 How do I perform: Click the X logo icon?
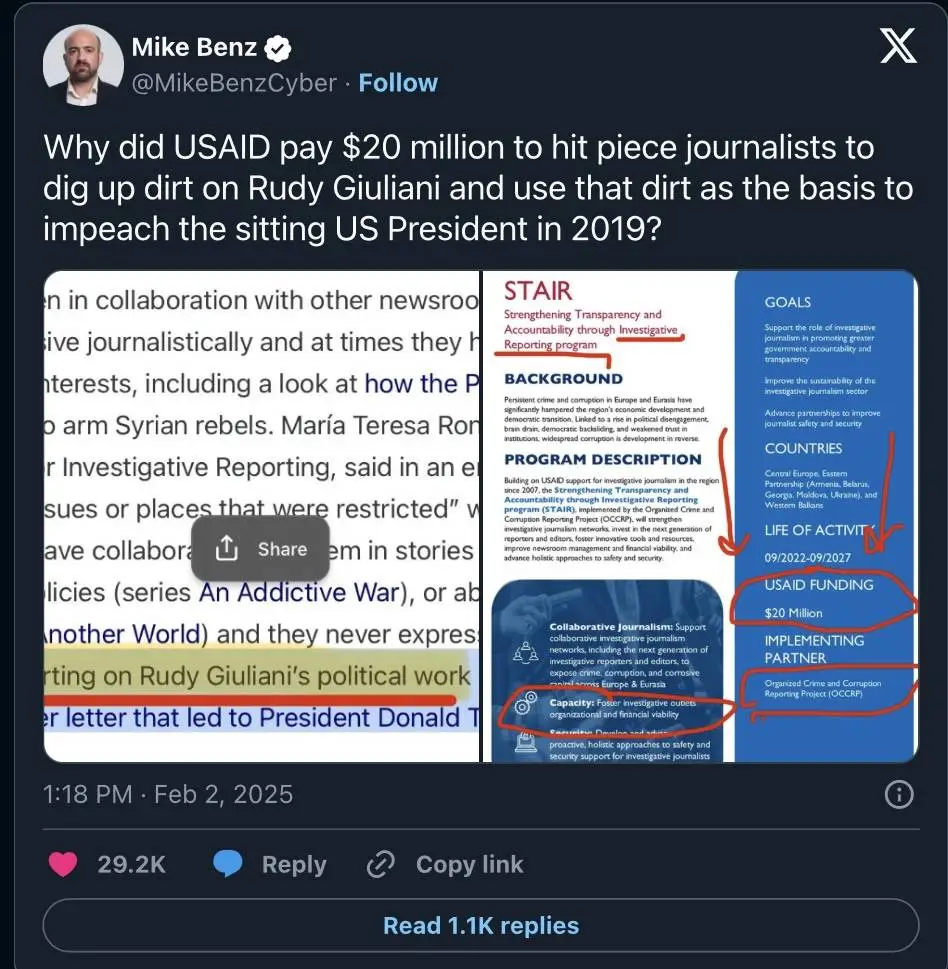click(x=899, y=46)
